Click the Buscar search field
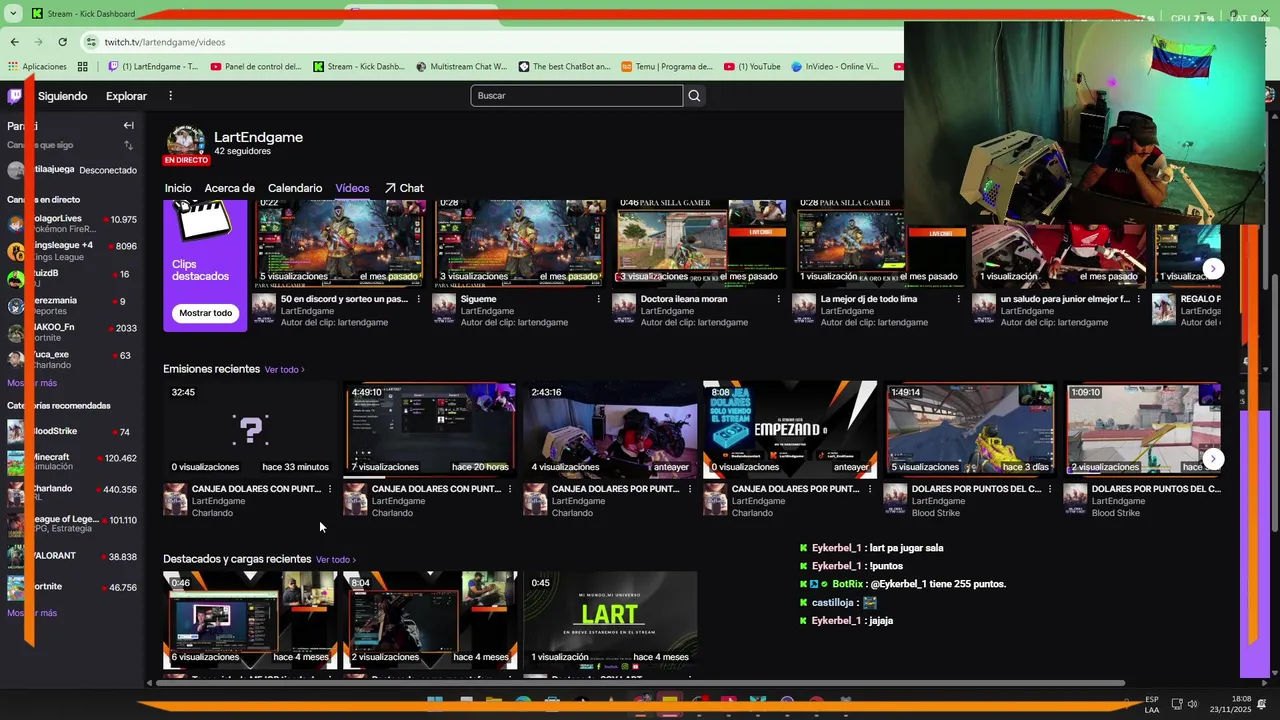 (577, 96)
